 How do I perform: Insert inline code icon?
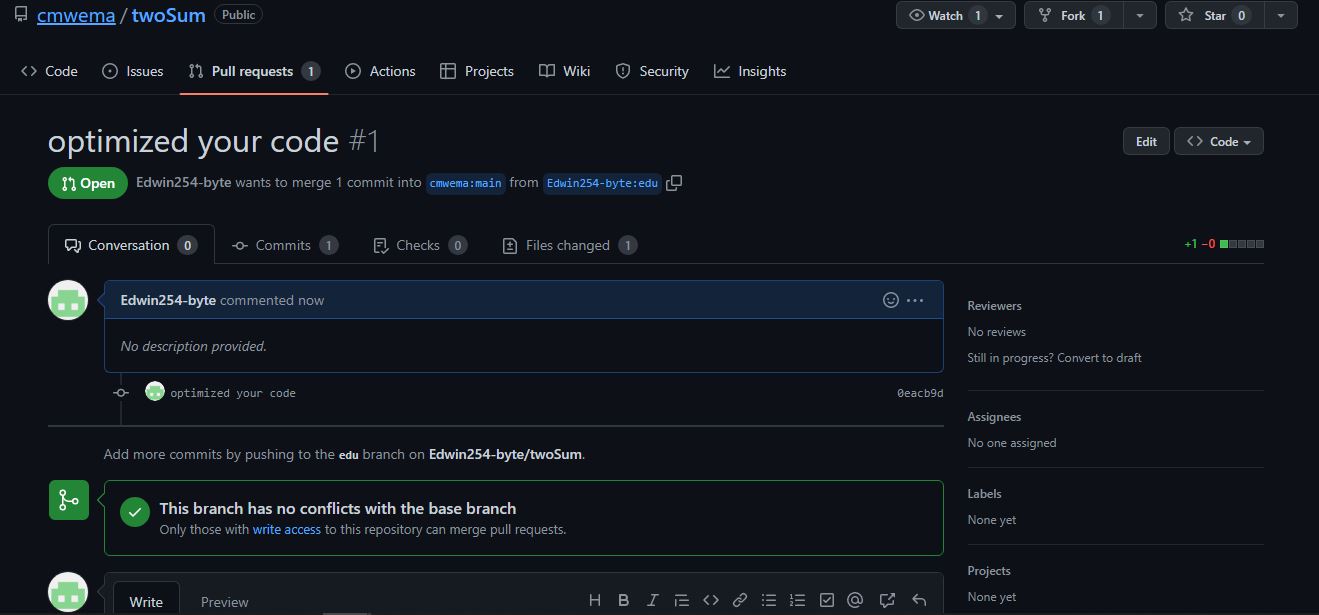(x=711, y=600)
